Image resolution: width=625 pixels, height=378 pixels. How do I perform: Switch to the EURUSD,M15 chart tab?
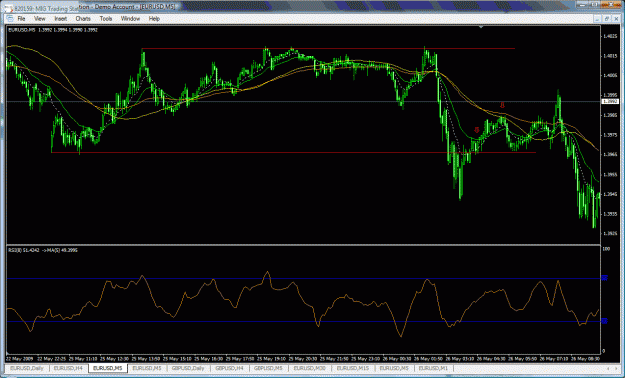[x=354, y=368]
